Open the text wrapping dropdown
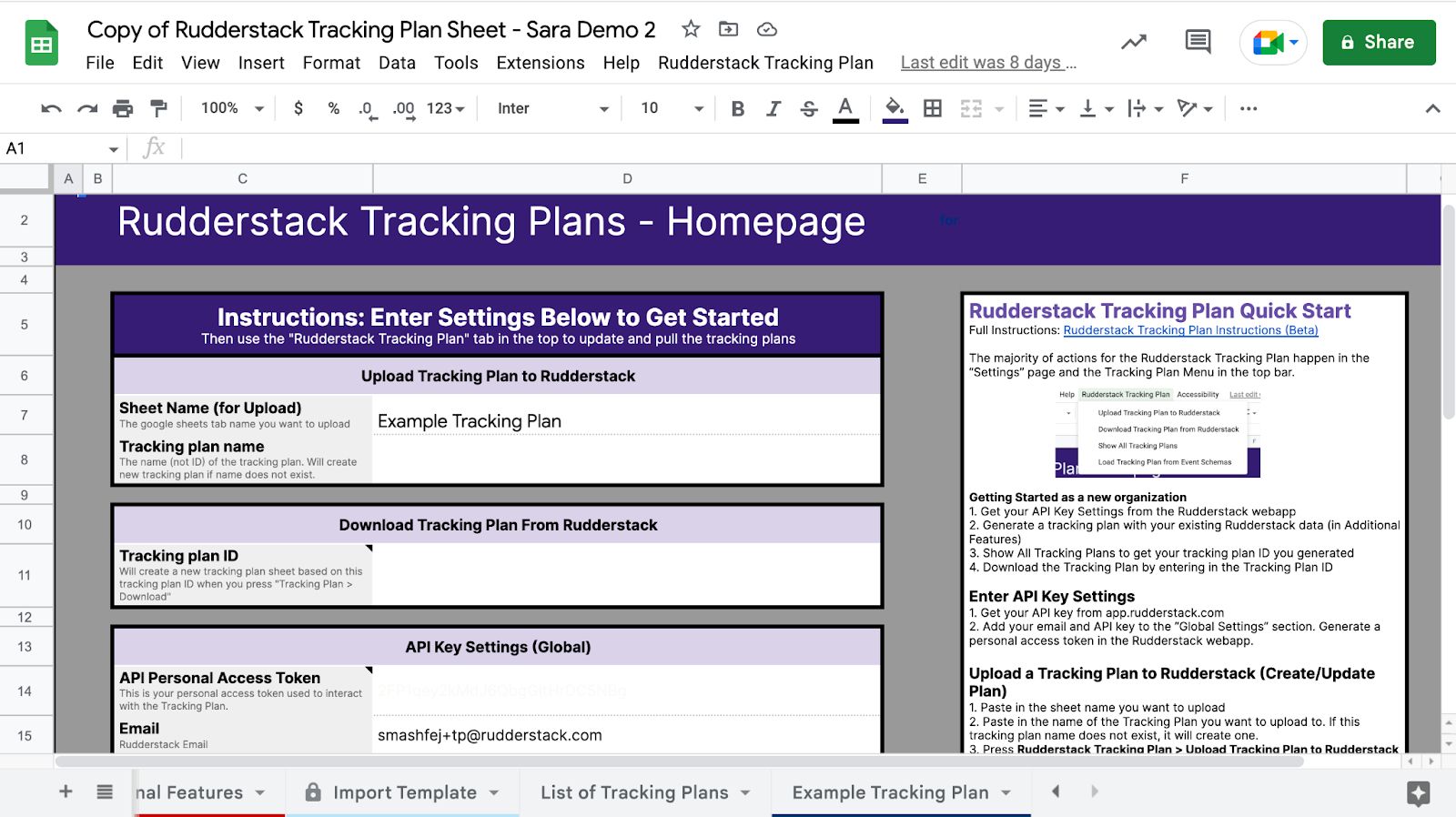The height and width of the screenshot is (817, 1456). pos(1145,108)
